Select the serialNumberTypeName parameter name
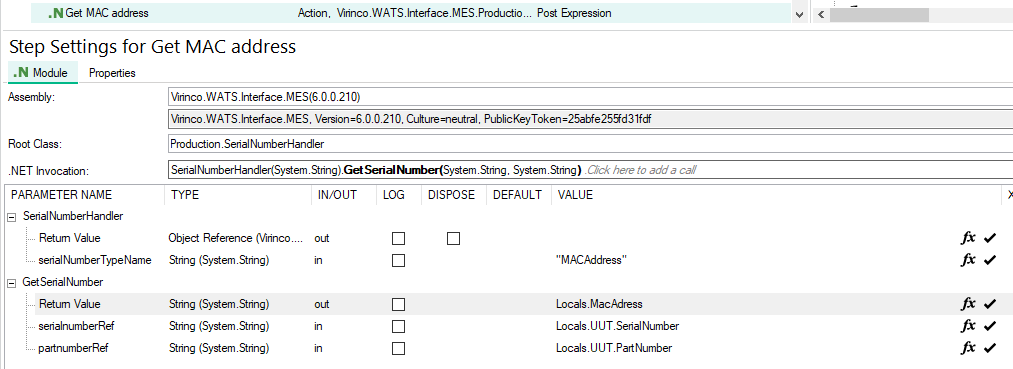The image size is (1013, 369). (x=95, y=260)
